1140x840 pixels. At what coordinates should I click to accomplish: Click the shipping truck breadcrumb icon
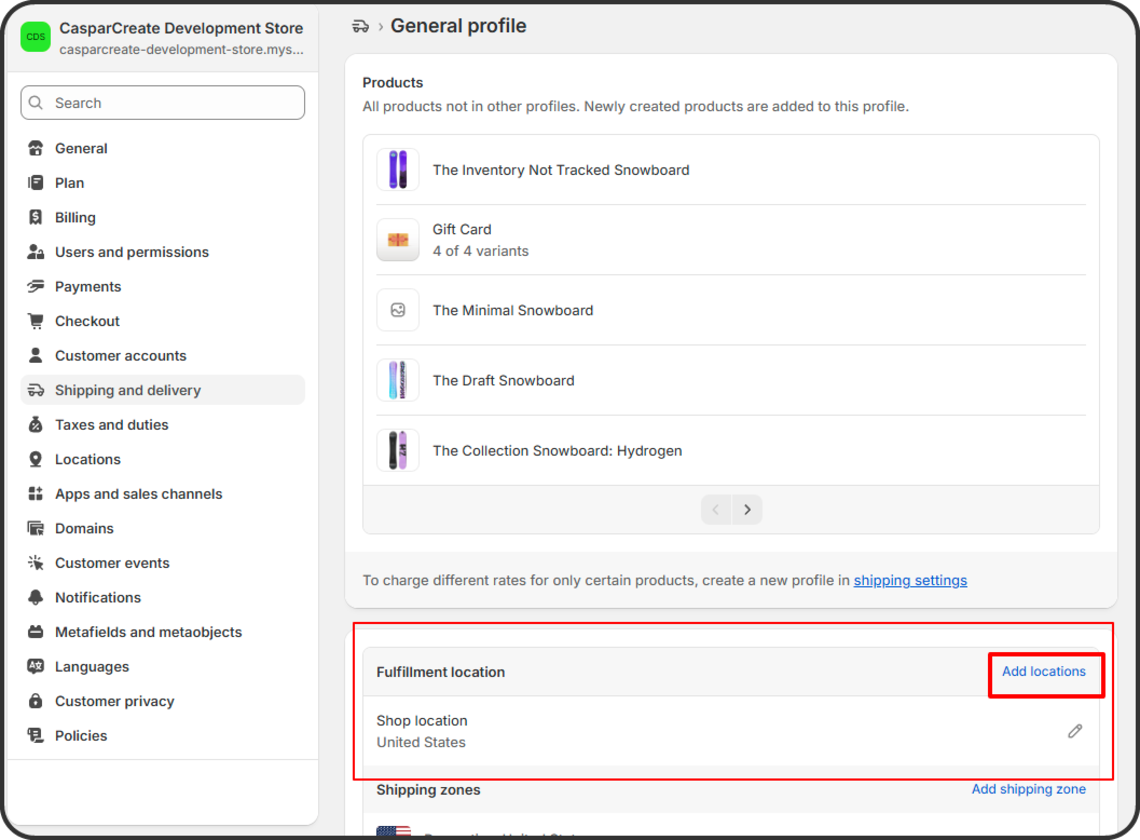[361, 26]
